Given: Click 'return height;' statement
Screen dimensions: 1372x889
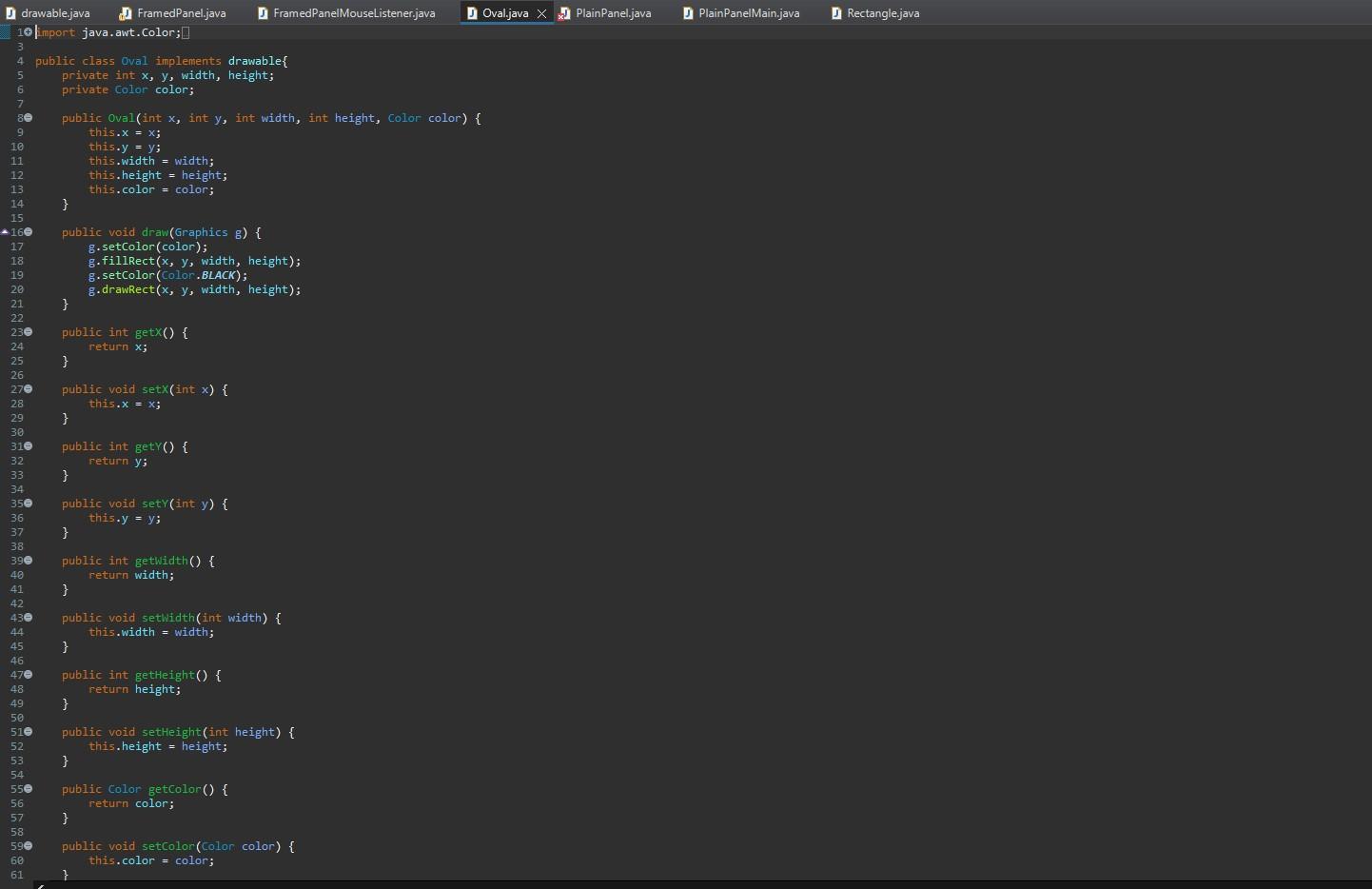Looking at the screenshot, I should [134, 689].
